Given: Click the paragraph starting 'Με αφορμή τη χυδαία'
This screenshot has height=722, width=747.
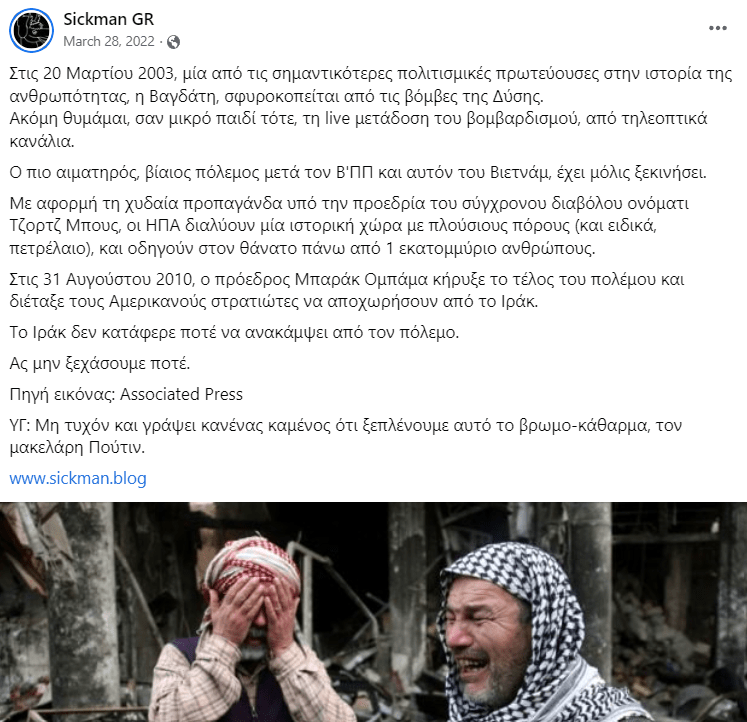Looking at the screenshot, I should click(349, 226).
